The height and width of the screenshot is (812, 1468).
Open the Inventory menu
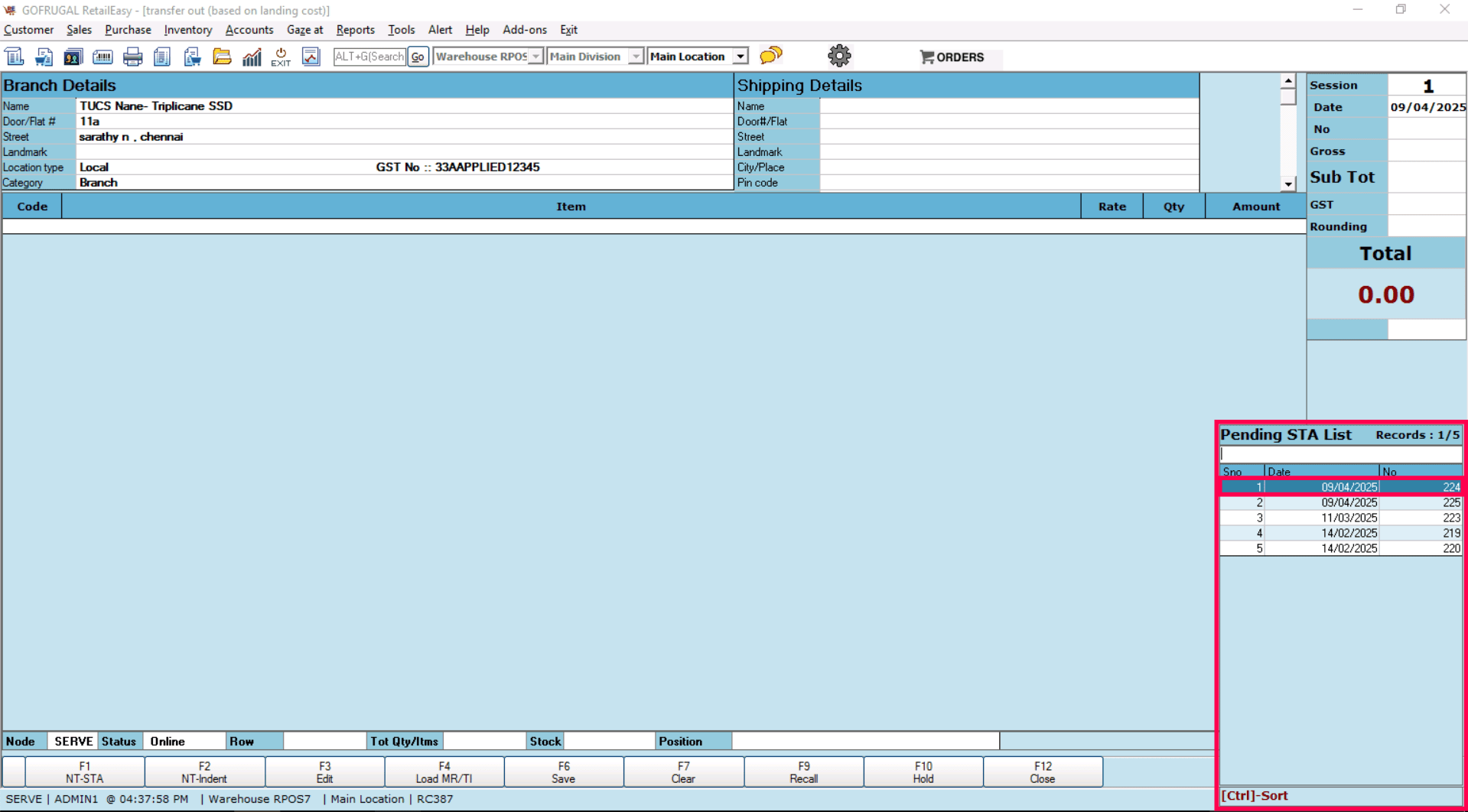pos(187,30)
